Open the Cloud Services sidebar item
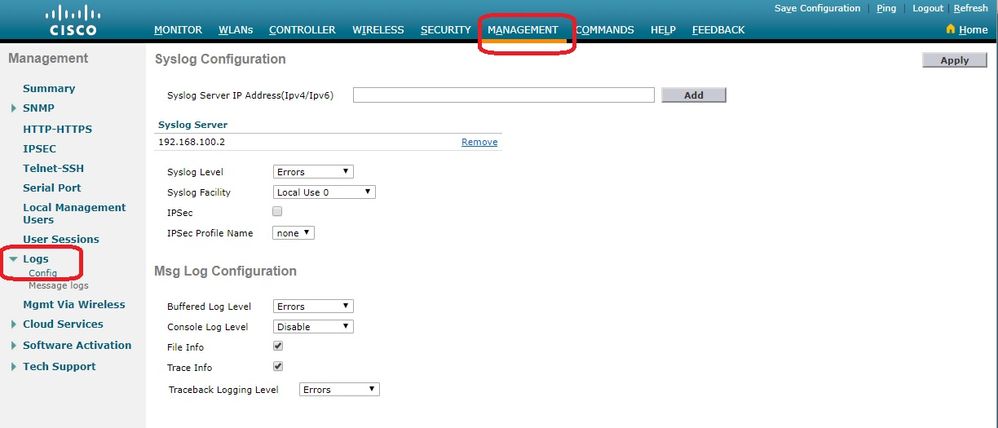The image size is (998, 428). (x=63, y=324)
